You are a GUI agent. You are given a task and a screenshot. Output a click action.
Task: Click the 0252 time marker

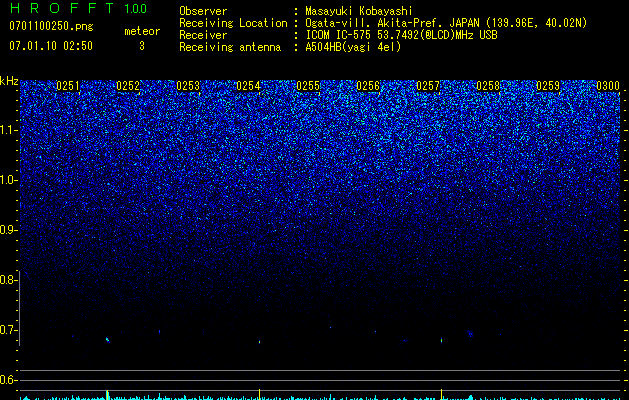tap(128, 86)
